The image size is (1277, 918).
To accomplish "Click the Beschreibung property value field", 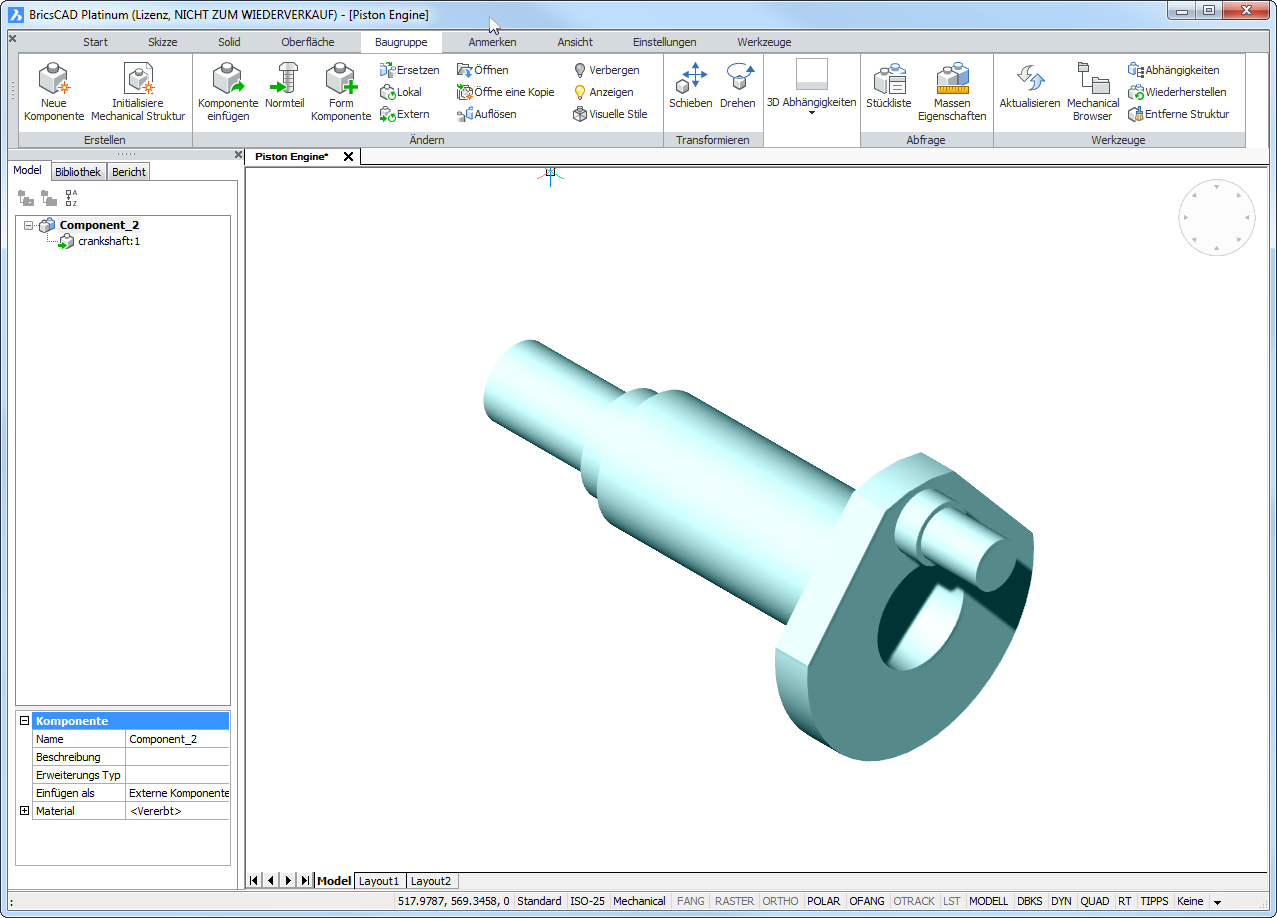I will coord(177,757).
